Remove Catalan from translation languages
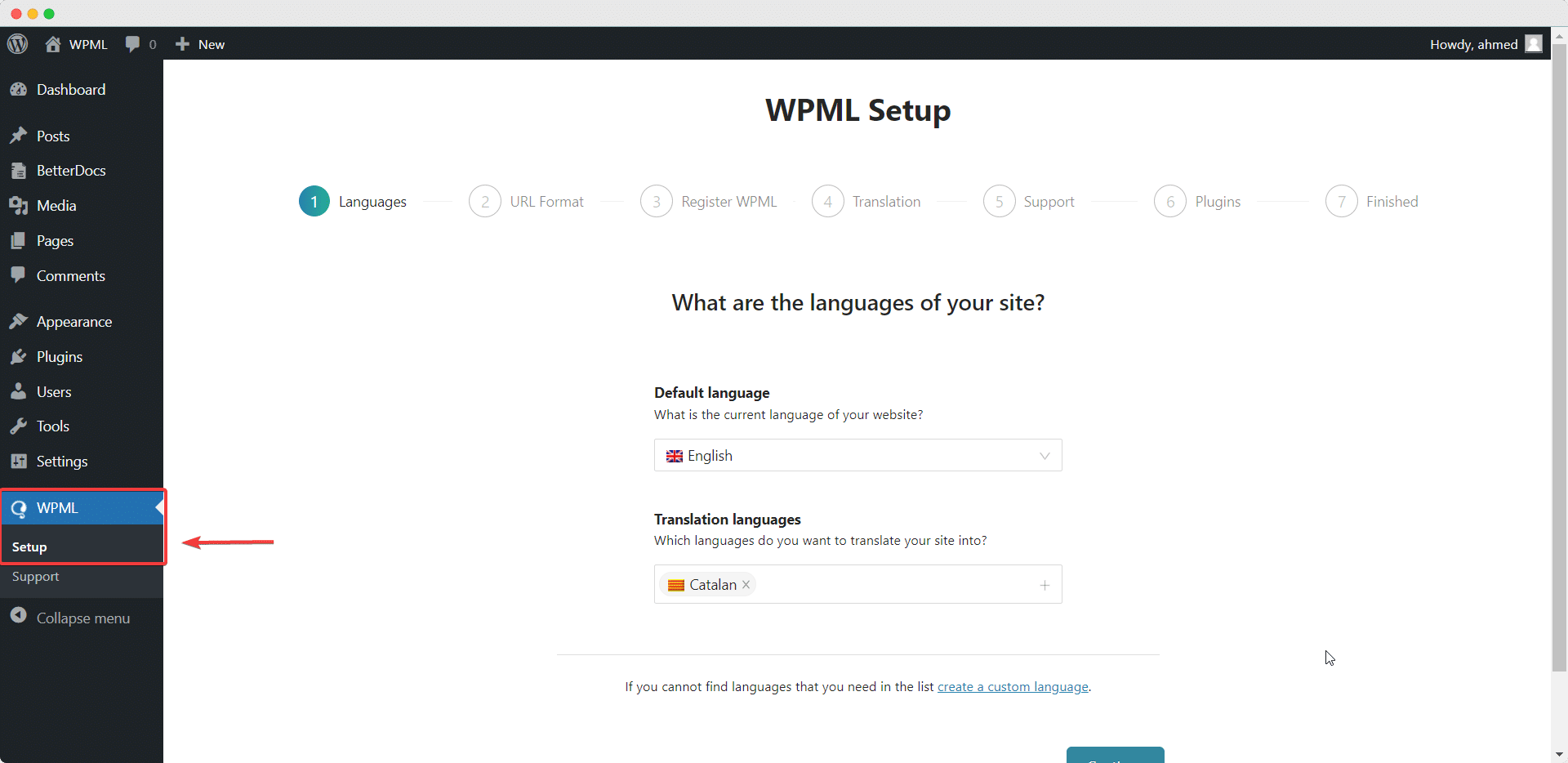This screenshot has height=763, width=1568. click(x=746, y=585)
